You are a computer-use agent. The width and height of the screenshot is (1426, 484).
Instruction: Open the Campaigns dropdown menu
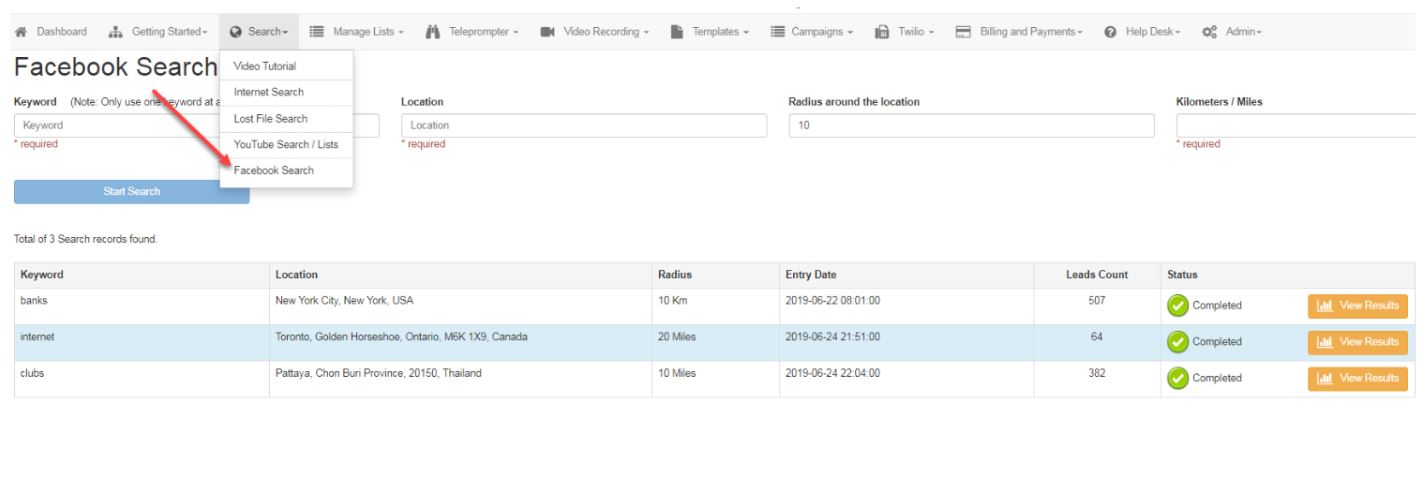pyautogui.click(x=812, y=32)
